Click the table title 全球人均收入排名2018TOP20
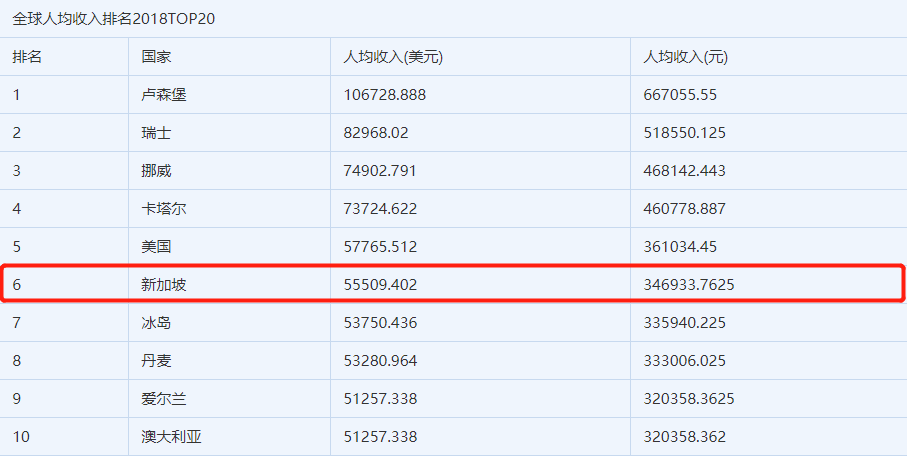The width and height of the screenshot is (907, 456). coord(113,19)
